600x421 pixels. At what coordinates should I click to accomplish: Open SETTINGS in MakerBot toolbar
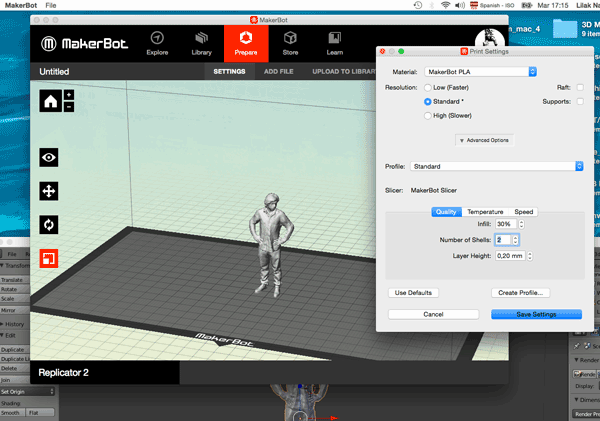[x=229, y=72]
